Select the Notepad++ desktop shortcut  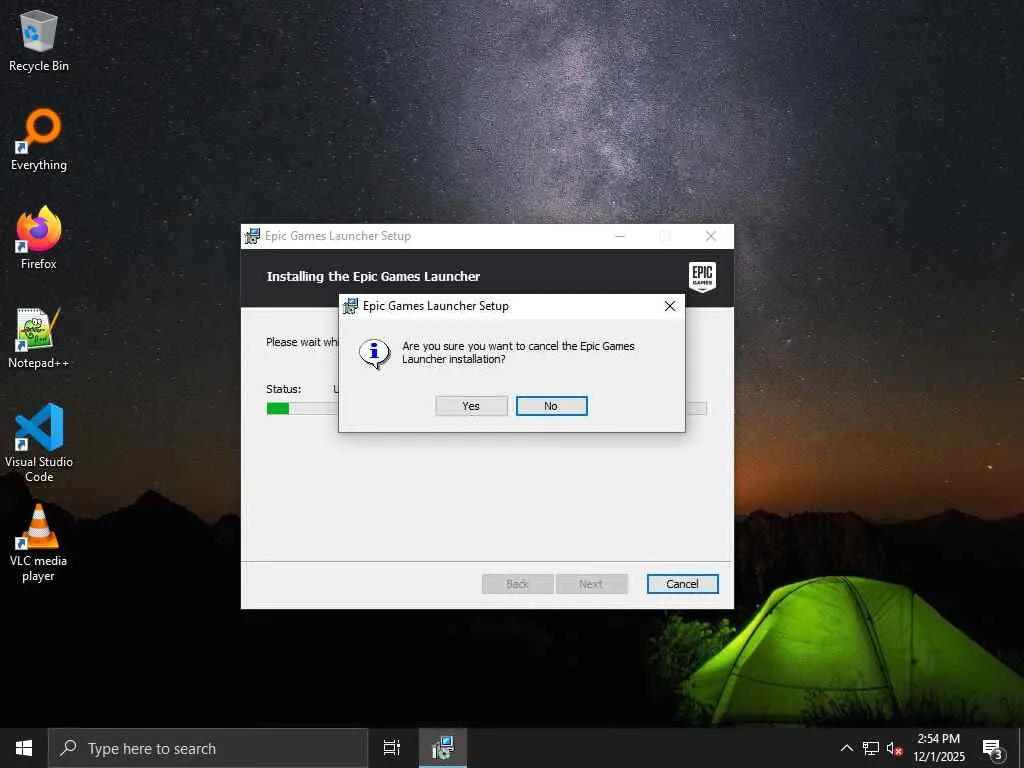[x=39, y=338]
